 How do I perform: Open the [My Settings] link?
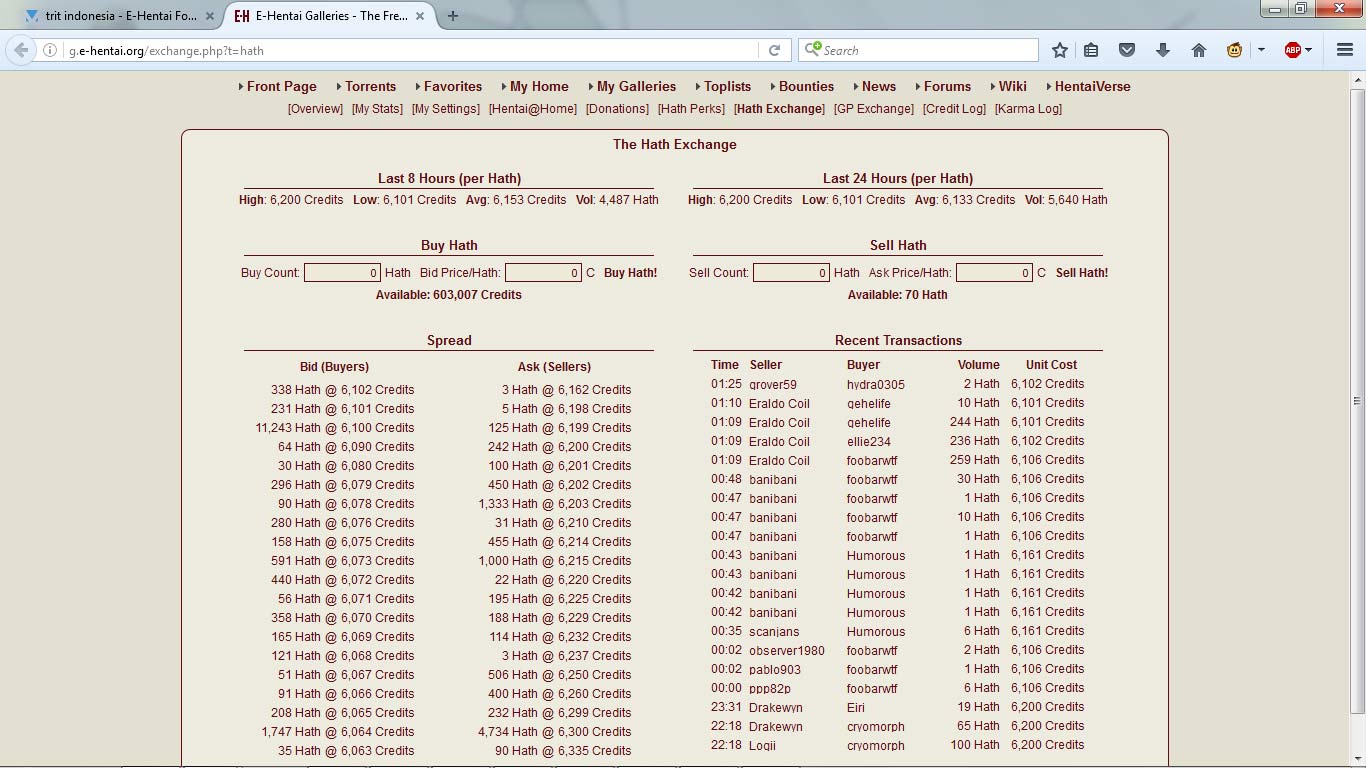[x=445, y=109]
